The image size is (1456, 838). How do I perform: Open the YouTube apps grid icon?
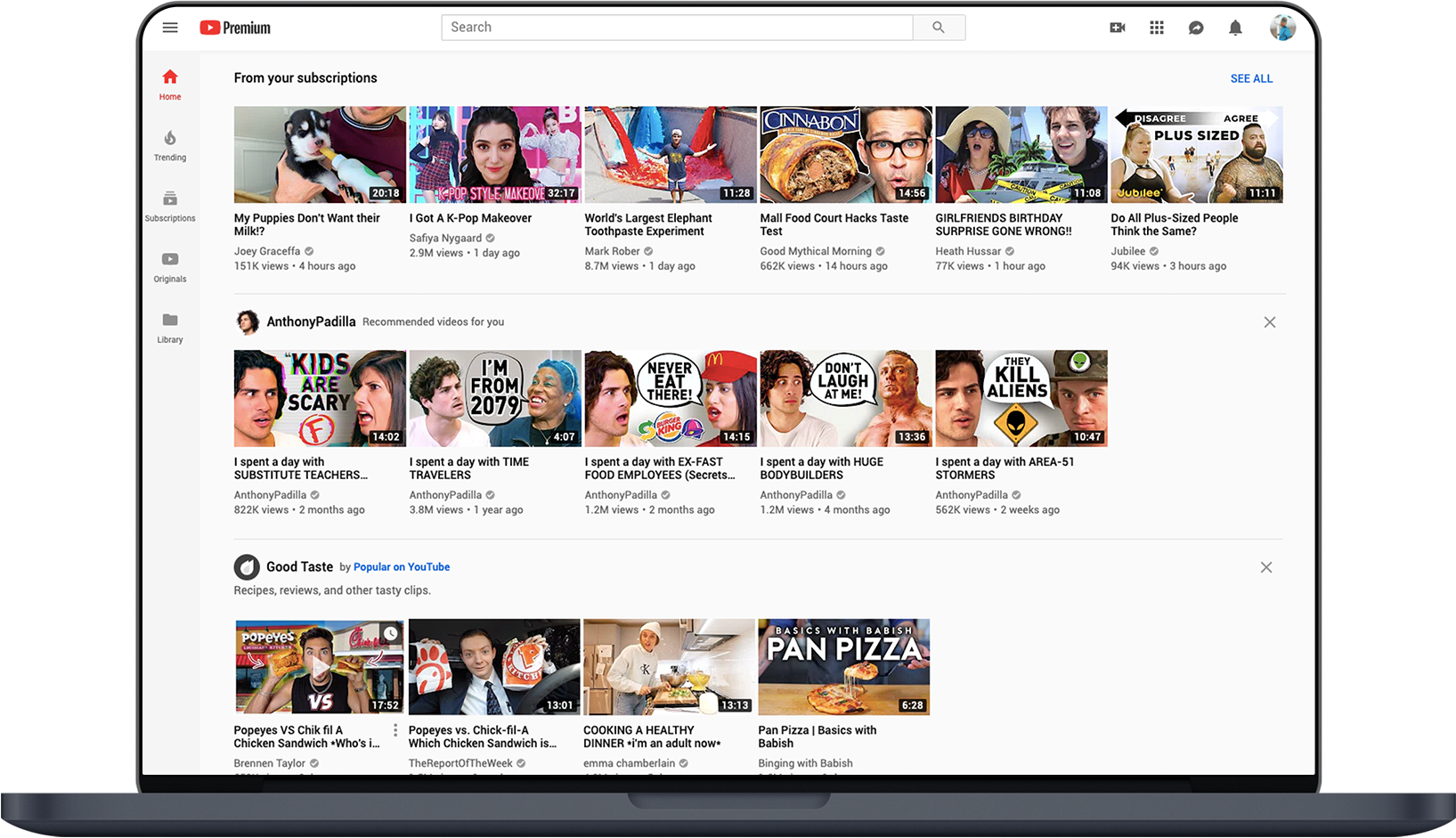[1156, 28]
